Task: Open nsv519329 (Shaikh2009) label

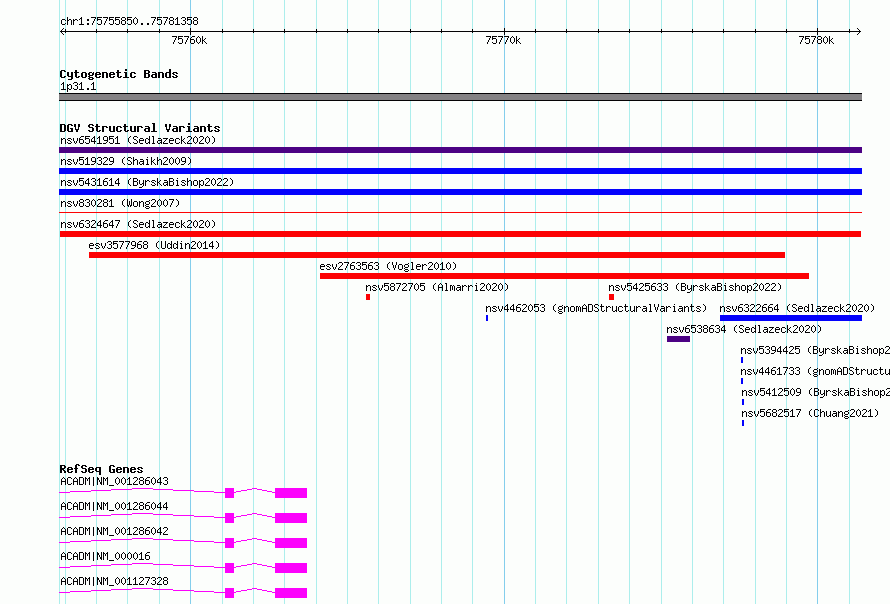Action: 126,161
